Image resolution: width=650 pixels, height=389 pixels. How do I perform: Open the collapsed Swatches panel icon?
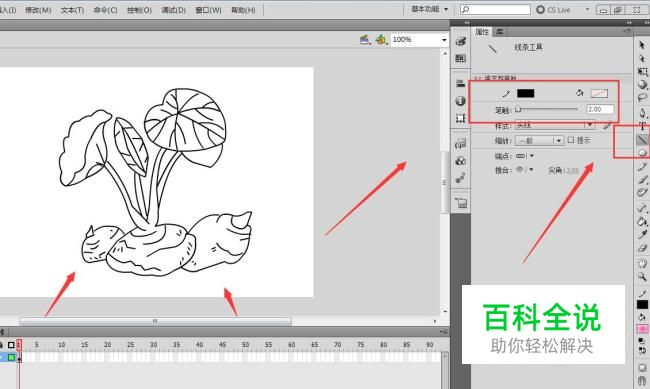[x=461, y=58]
